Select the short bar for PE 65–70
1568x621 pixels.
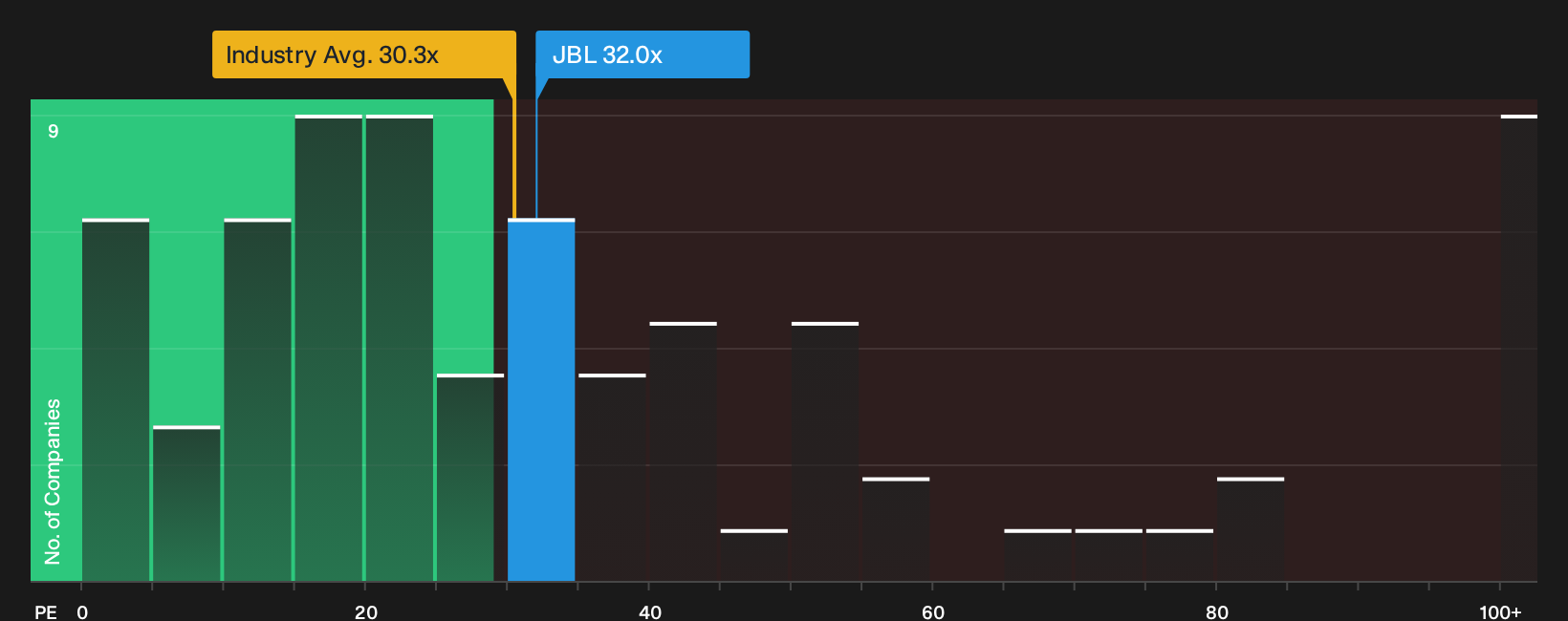1038,556
